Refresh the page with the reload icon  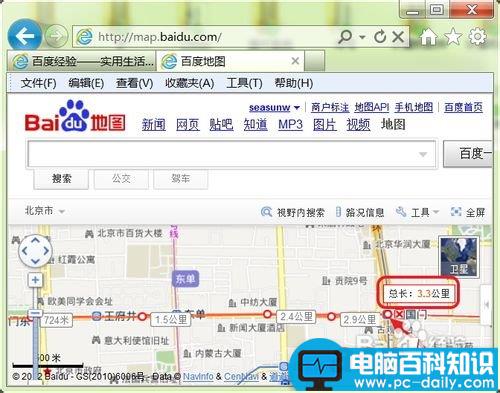380,36
